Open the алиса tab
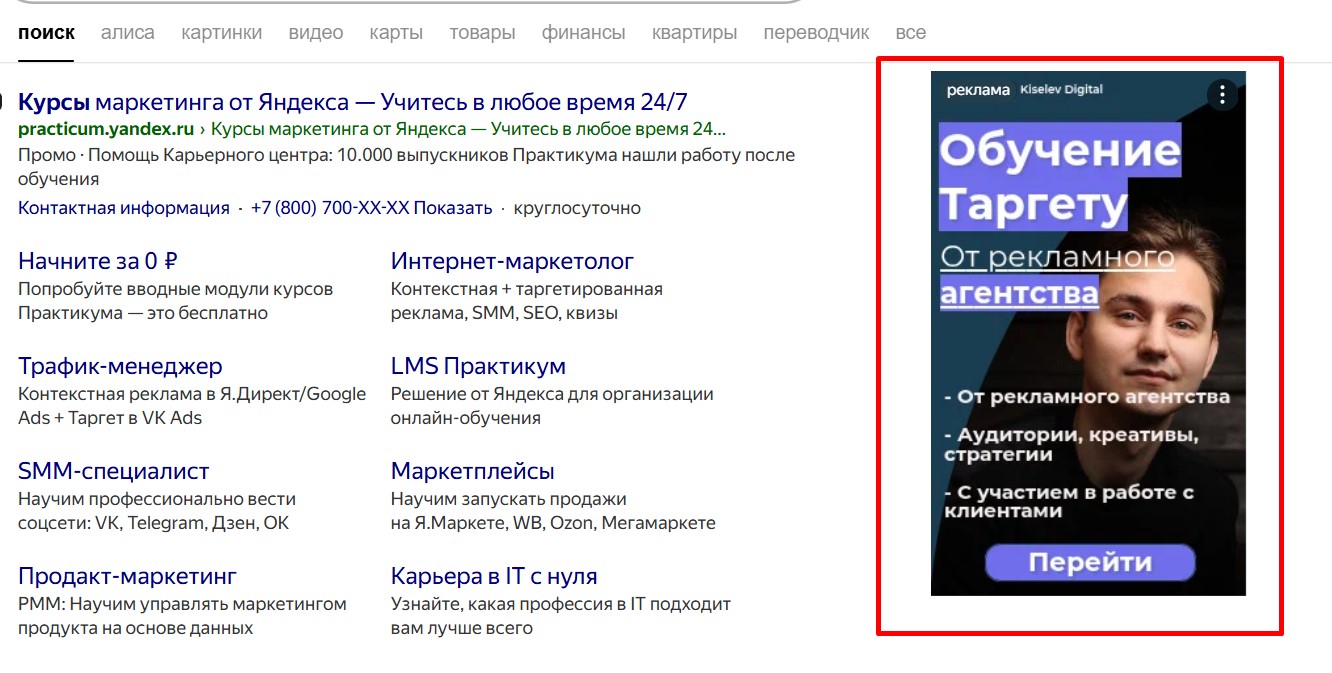 128,33
